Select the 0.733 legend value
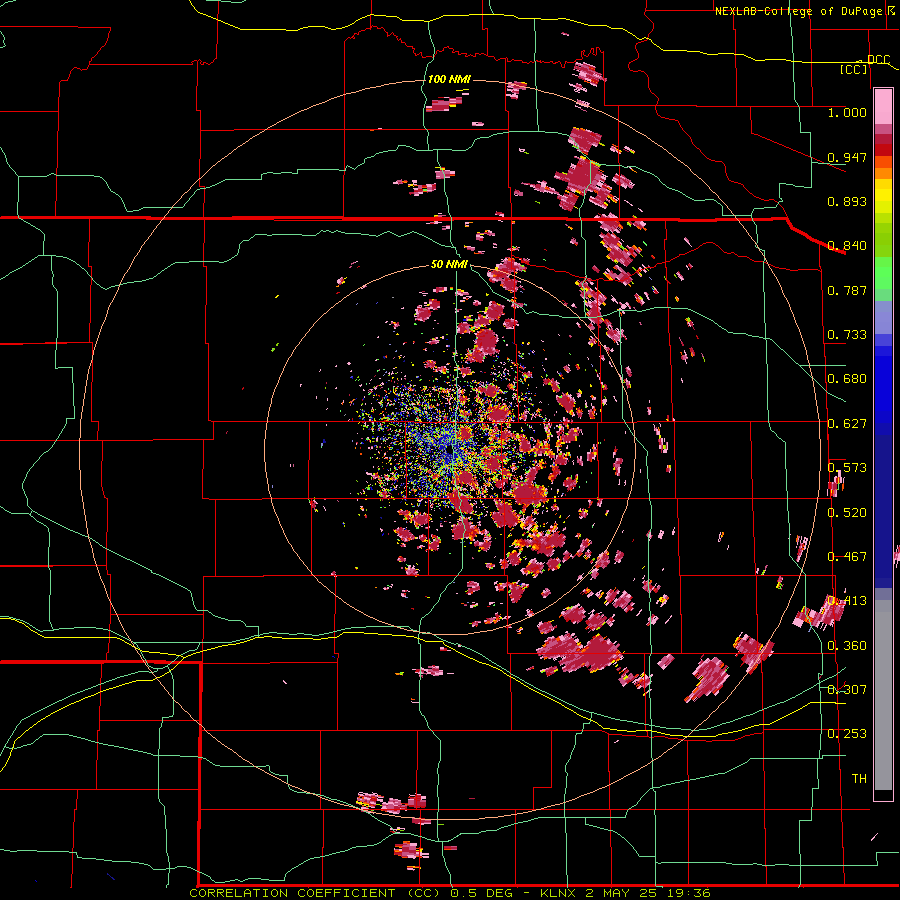The height and width of the screenshot is (900, 900). tap(847, 335)
